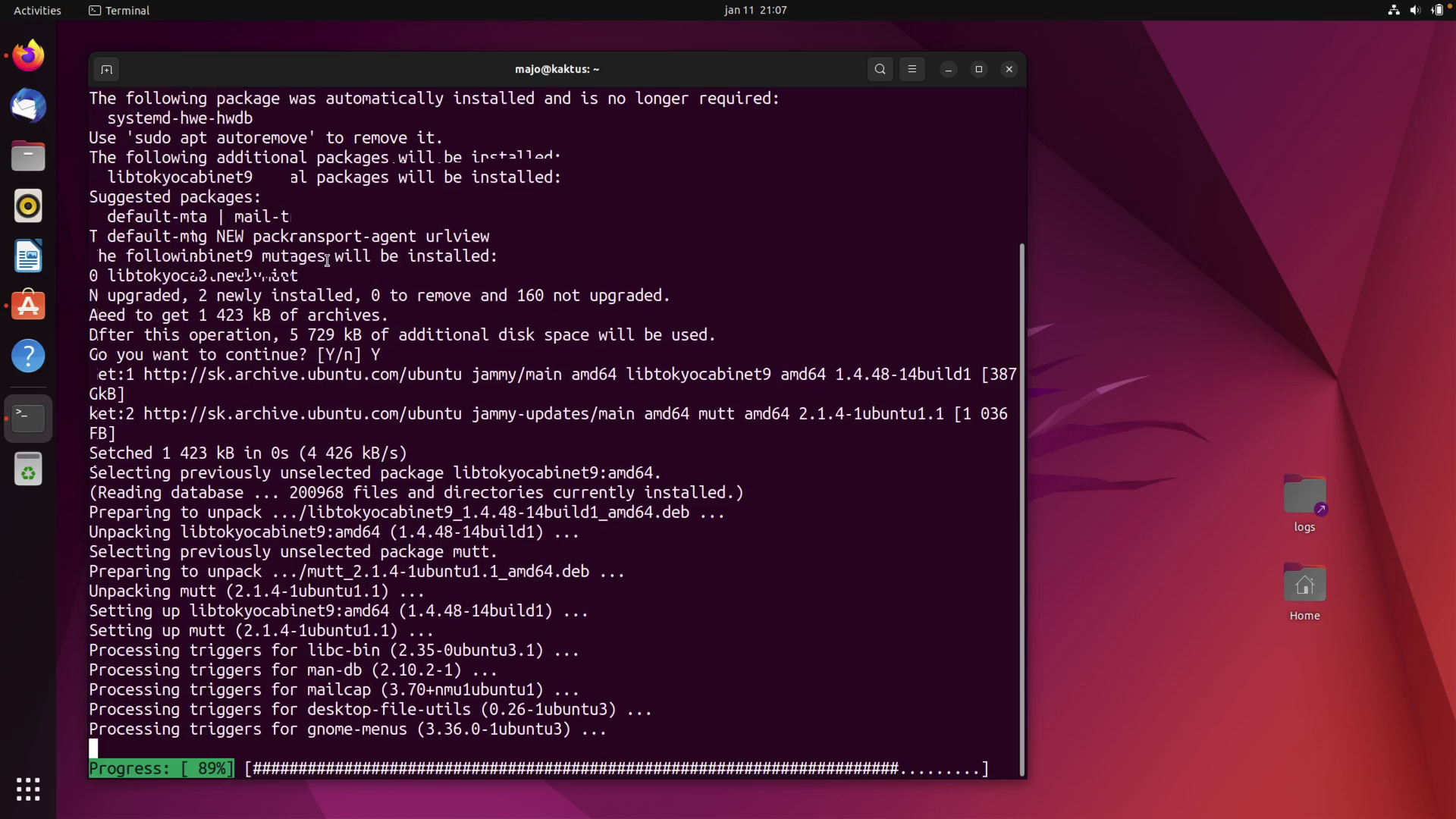
Task: Open Thunderbird mail from the dock
Action: tap(28, 105)
